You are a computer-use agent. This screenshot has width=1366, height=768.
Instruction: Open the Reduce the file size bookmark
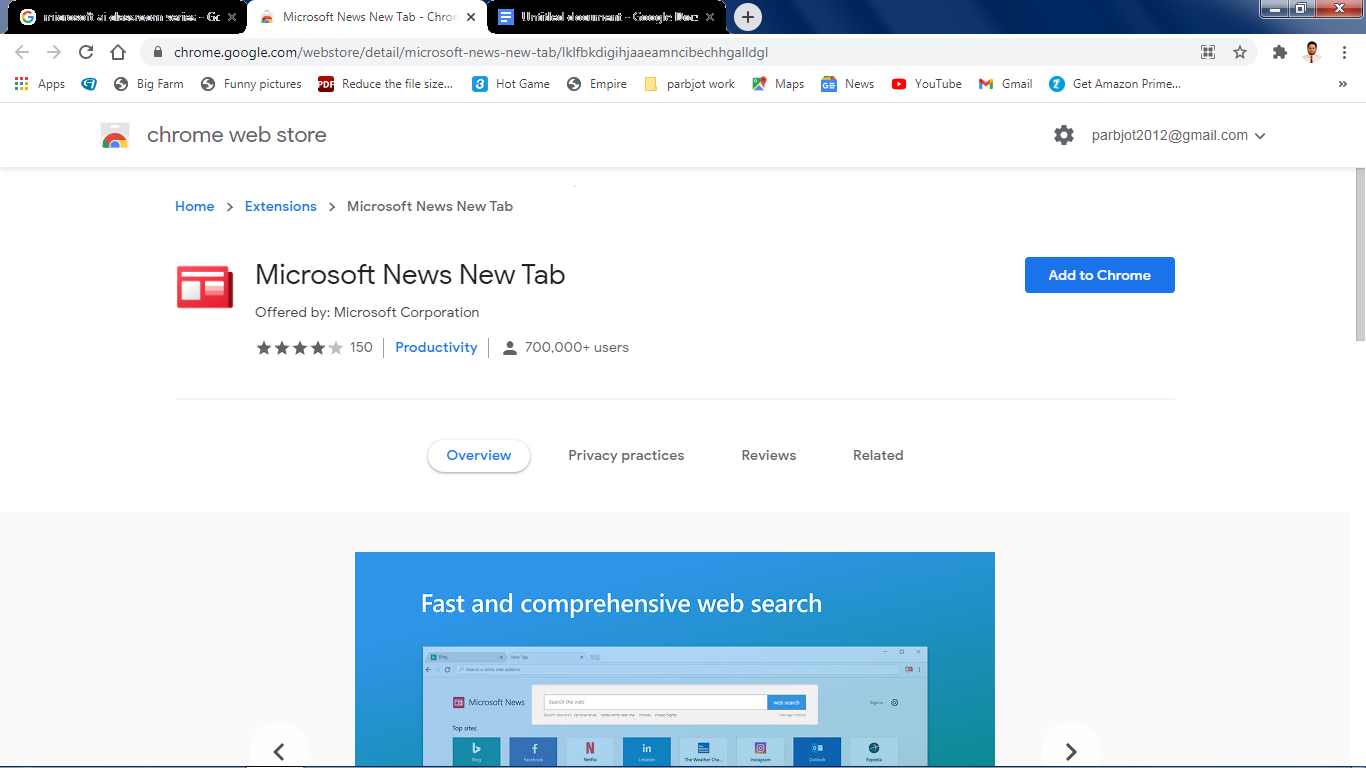[386, 84]
